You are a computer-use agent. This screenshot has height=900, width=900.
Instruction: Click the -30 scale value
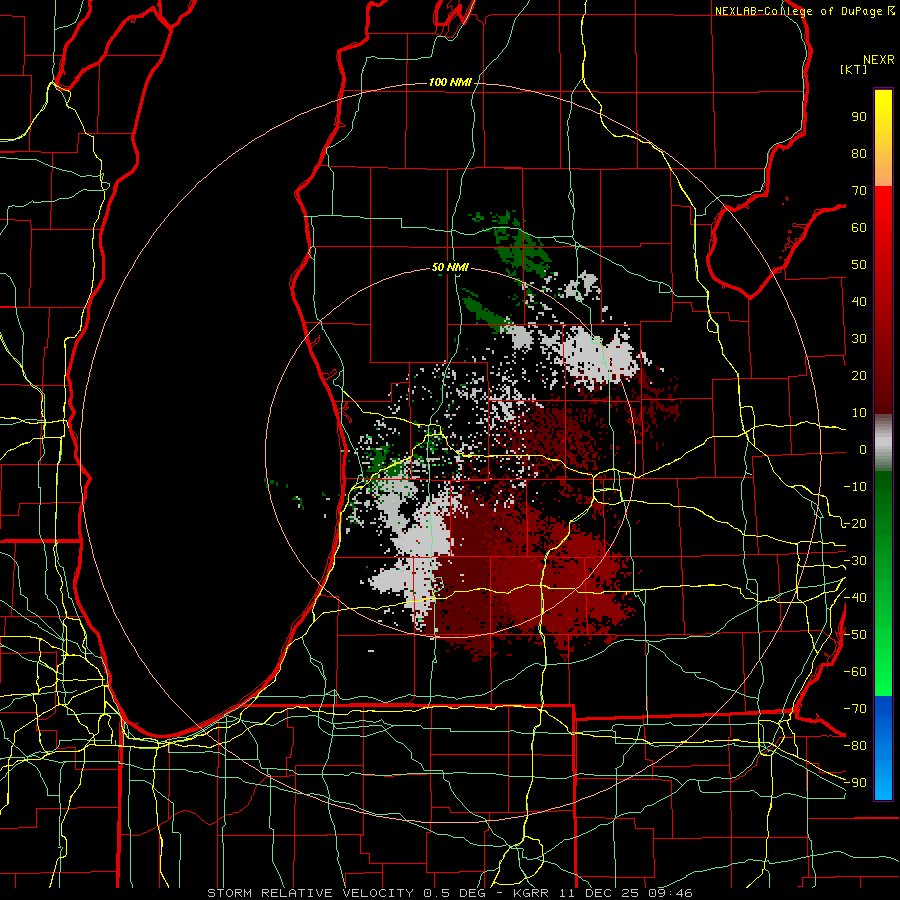pyautogui.click(x=855, y=561)
